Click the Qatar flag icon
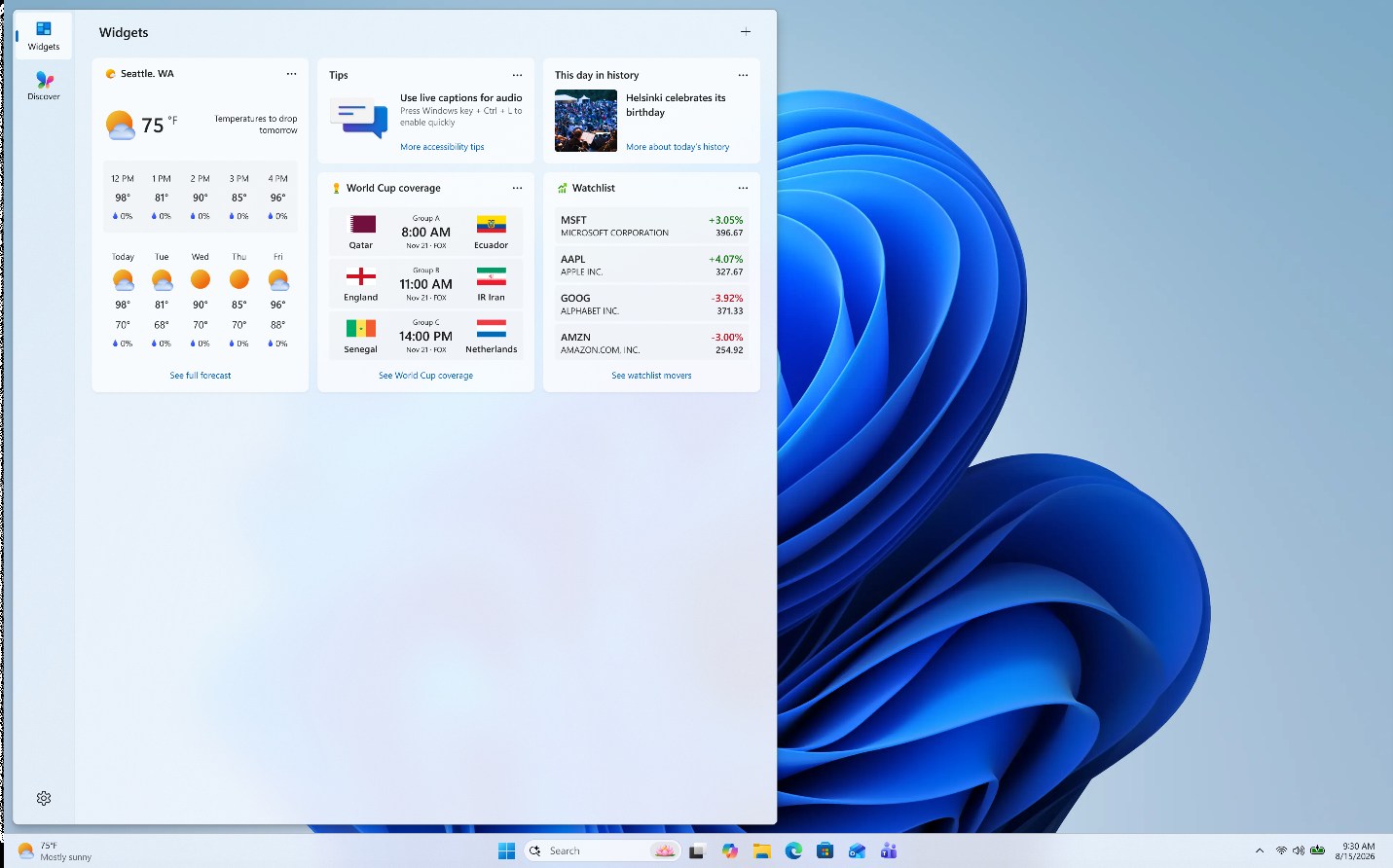 361,224
